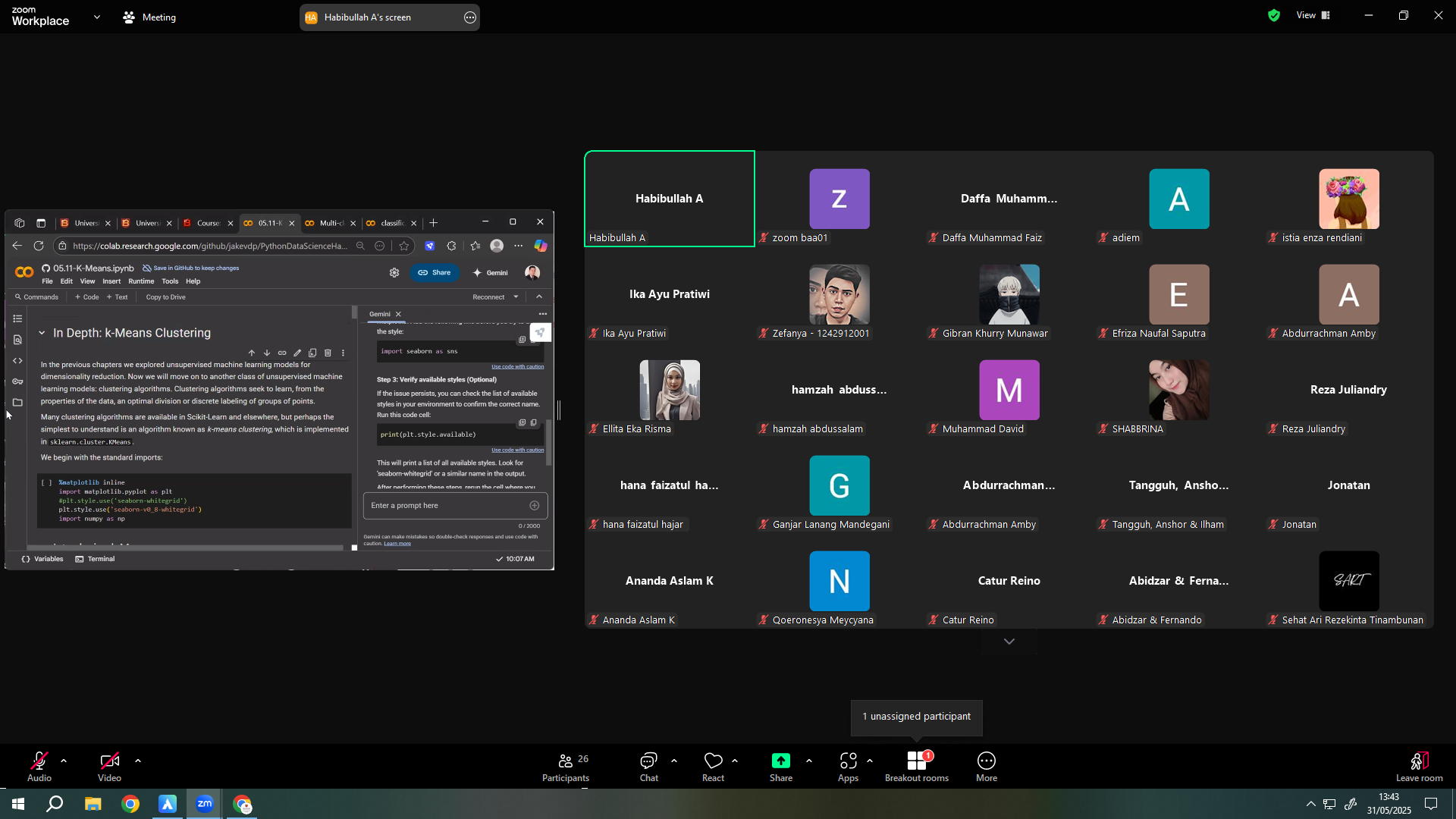Select Ellita Eka Risma's video tile
The height and width of the screenshot is (819, 1456).
670,390
